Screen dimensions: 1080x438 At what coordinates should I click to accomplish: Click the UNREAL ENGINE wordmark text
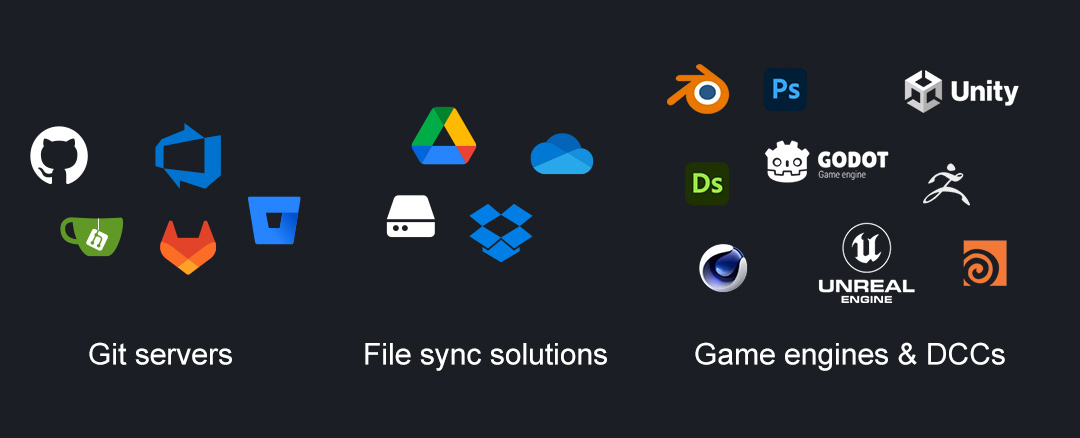pyautogui.click(x=866, y=291)
